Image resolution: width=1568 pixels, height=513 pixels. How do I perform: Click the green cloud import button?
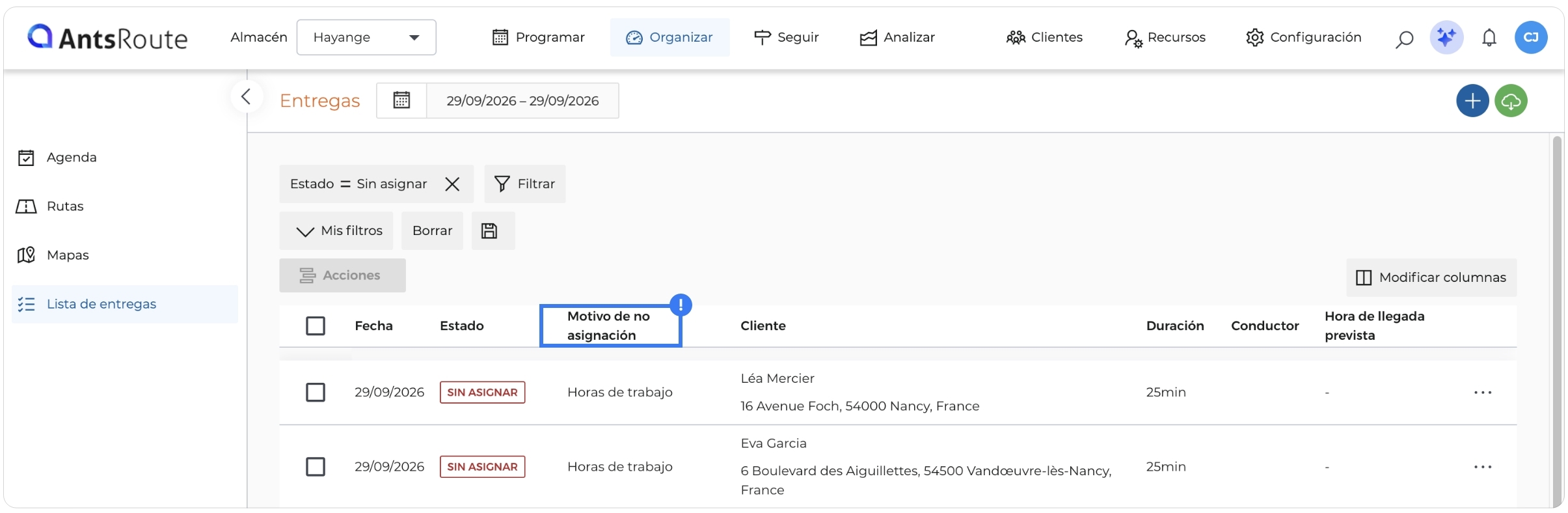point(1511,101)
